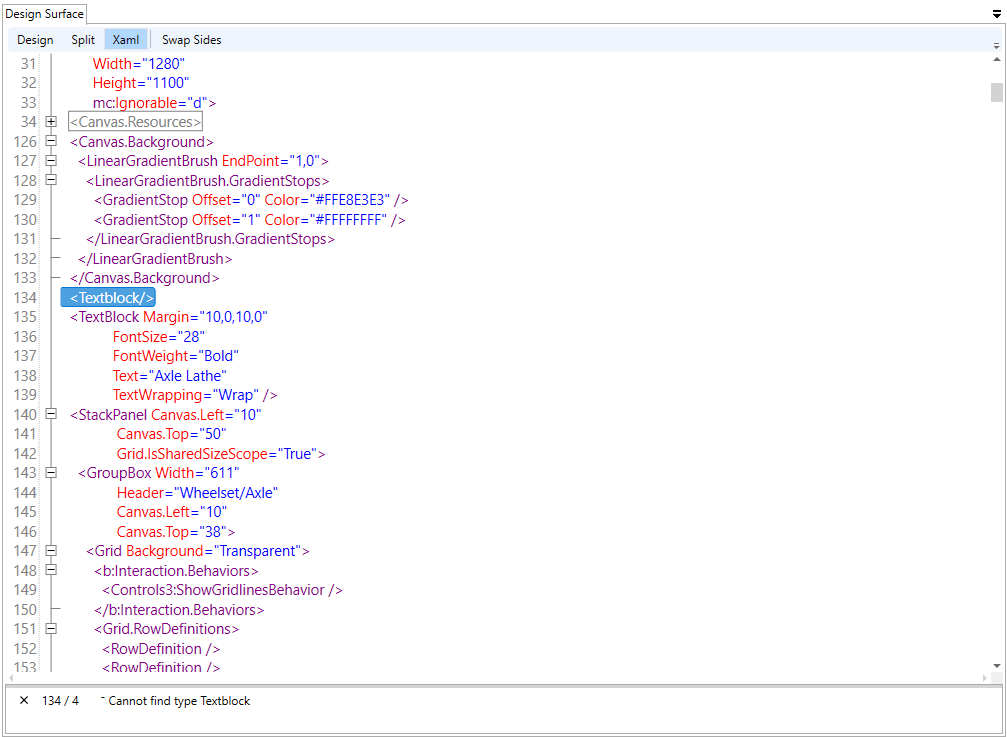Click horizontal scroll right arrow
Screen dimensions: 1007x737
pos(985,678)
